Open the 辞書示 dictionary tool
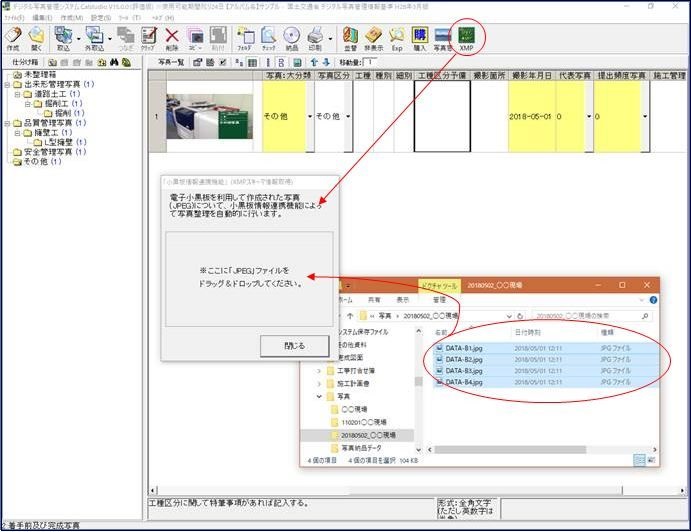The height and width of the screenshot is (532, 691). (373, 39)
